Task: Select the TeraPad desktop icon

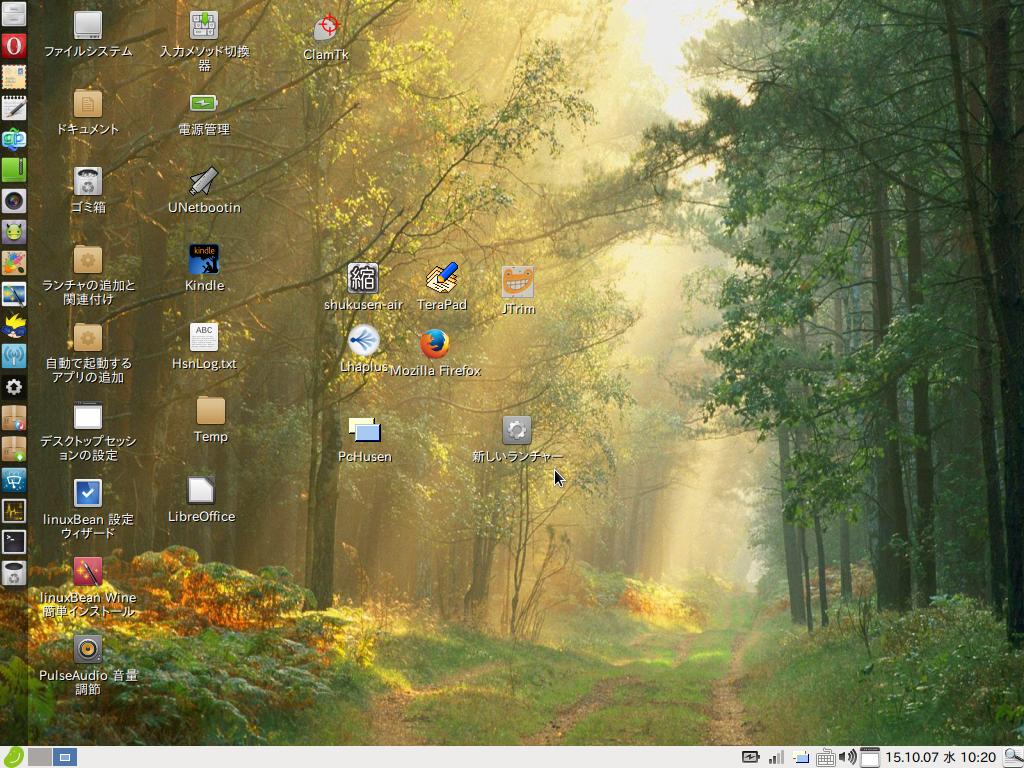Action: (442, 287)
